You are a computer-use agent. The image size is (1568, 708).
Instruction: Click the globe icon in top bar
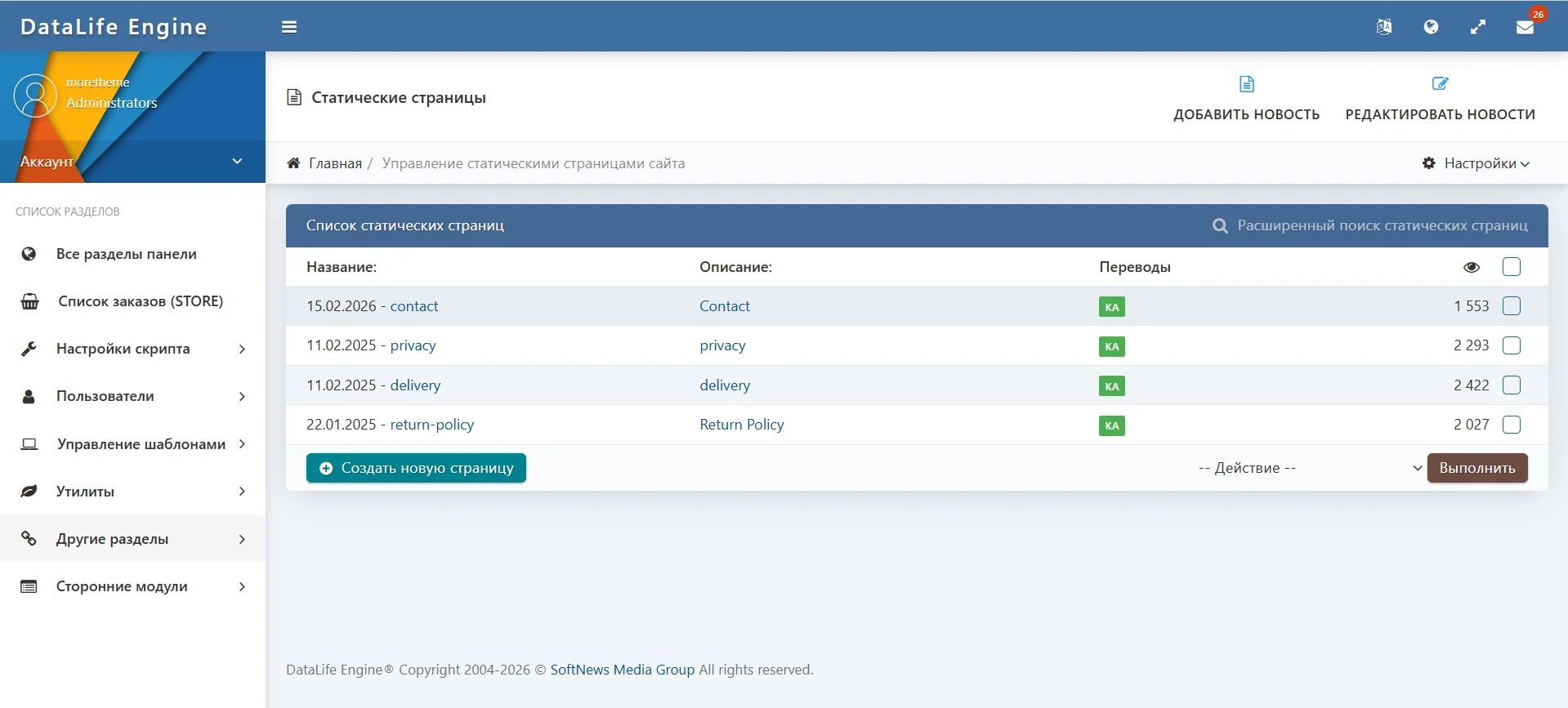[x=1431, y=27]
